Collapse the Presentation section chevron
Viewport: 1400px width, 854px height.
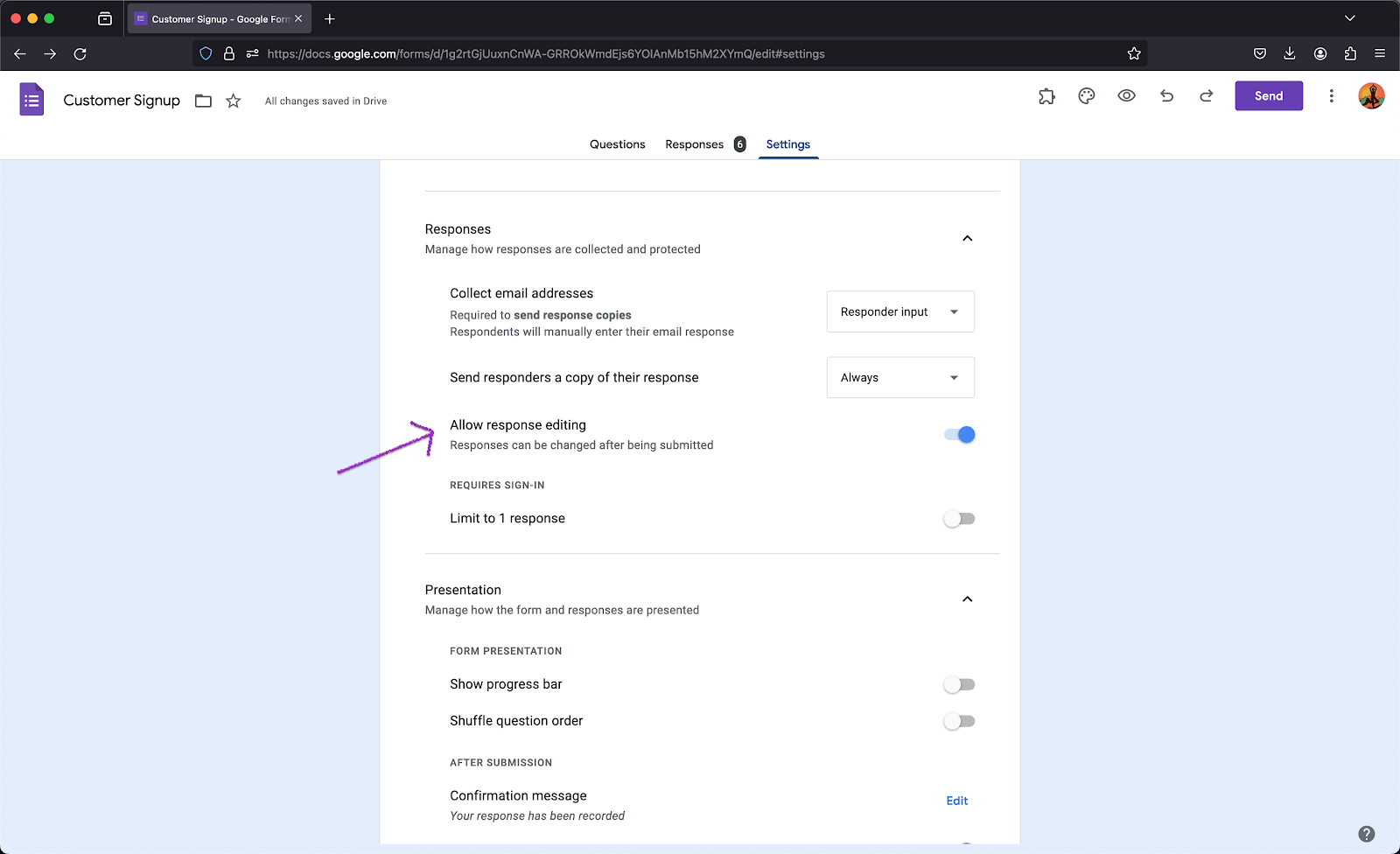pyautogui.click(x=967, y=599)
